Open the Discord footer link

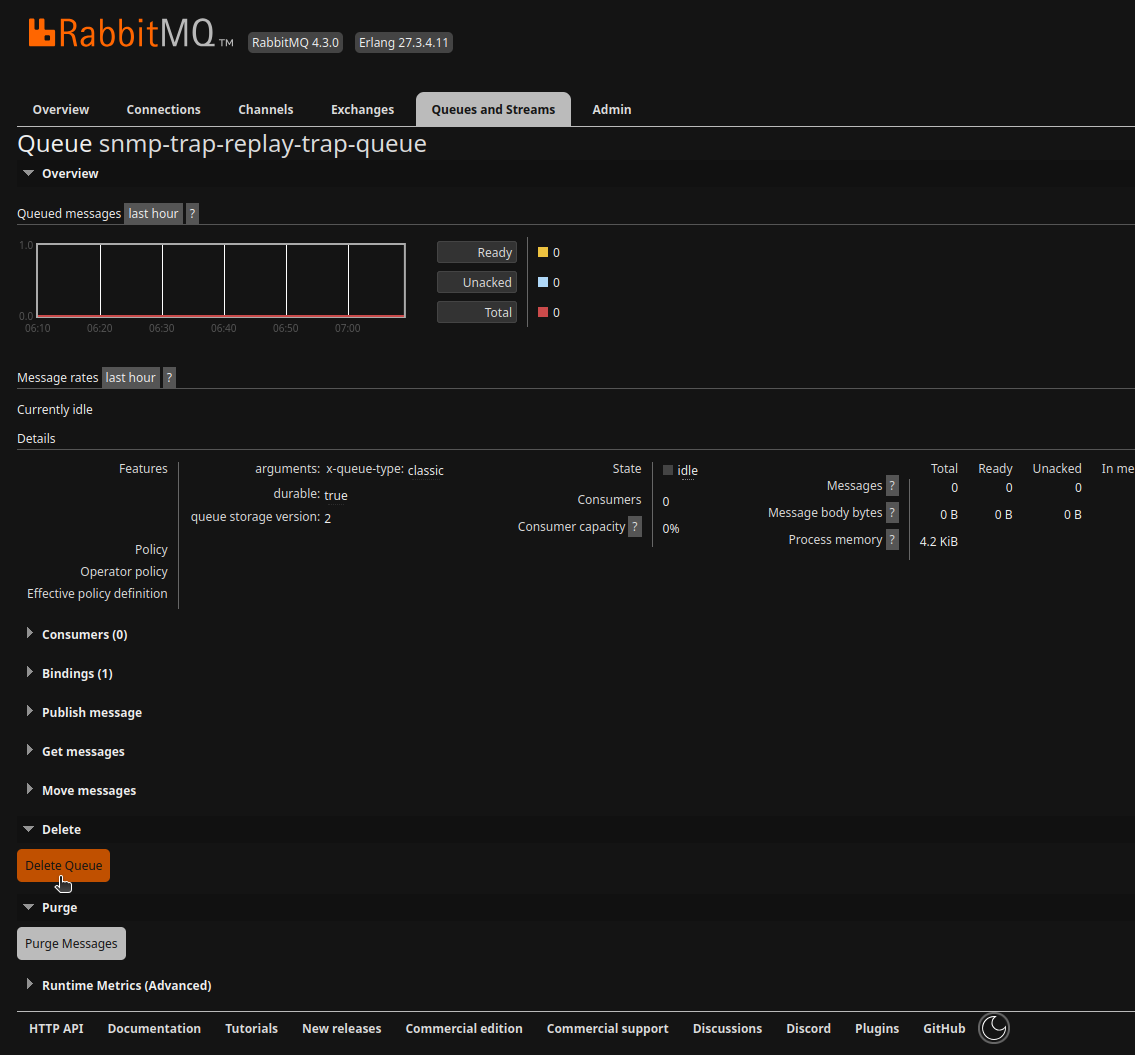[x=809, y=1028]
